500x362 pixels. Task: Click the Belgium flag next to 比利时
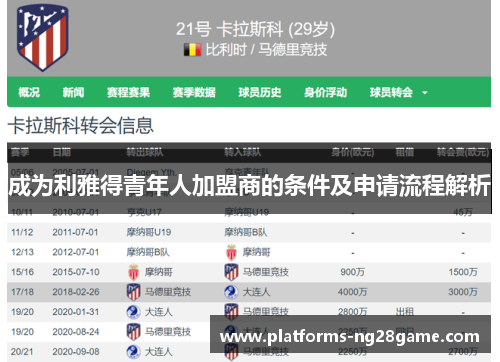tap(192, 50)
